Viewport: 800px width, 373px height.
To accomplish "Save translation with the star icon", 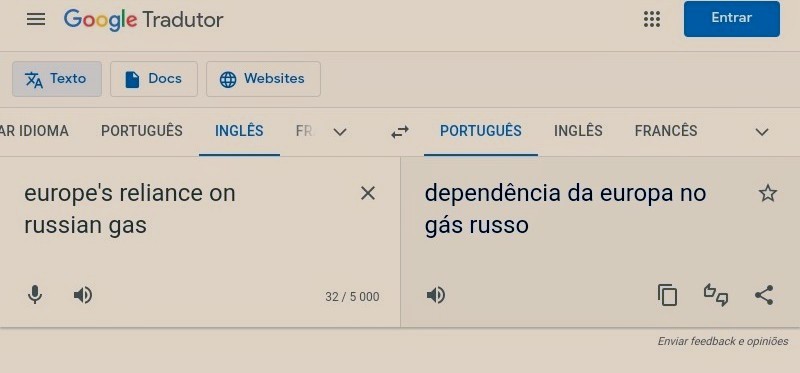I will (x=767, y=193).
